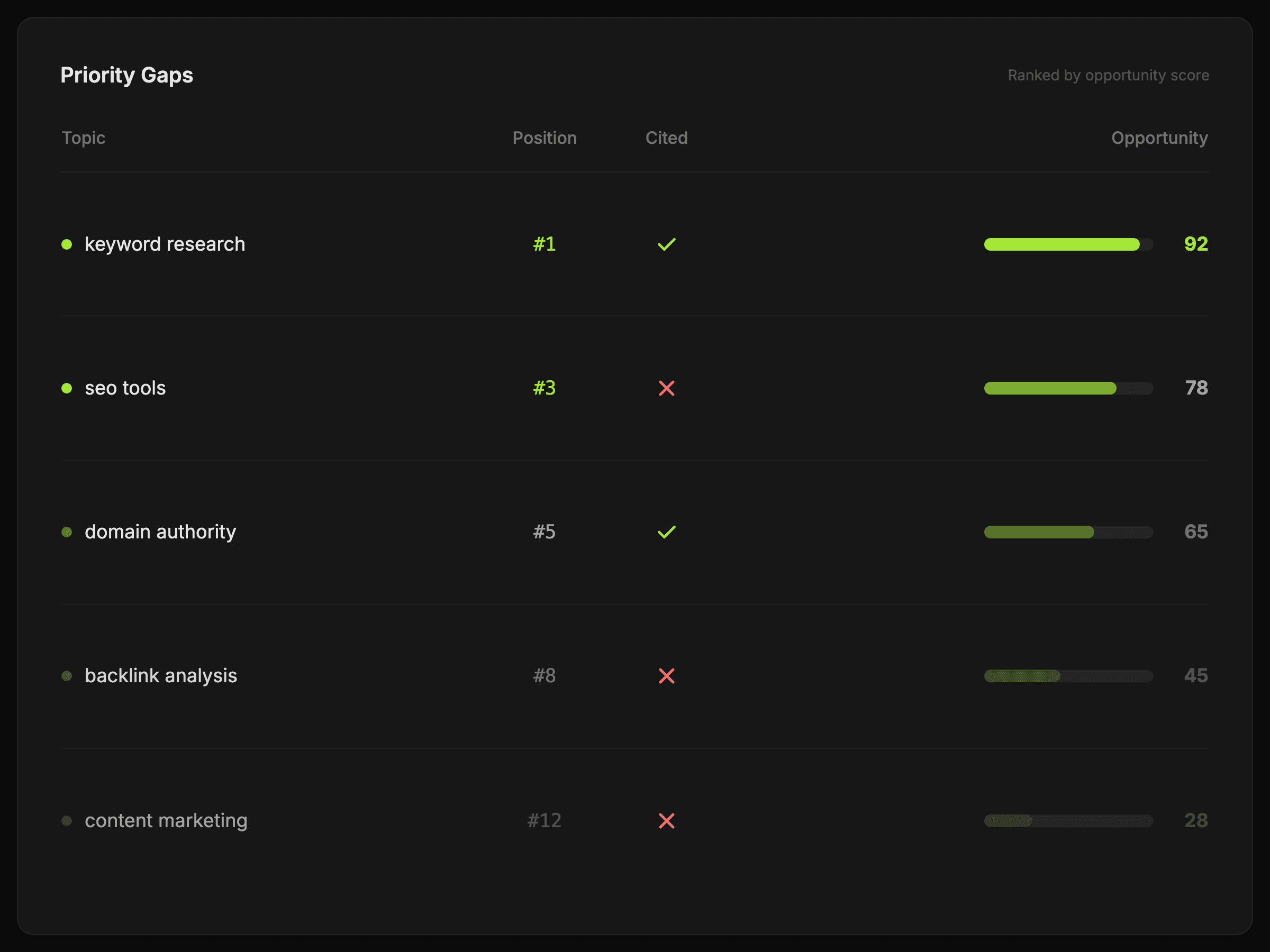Sort by the Opportunity column header
This screenshot has height=952, width=1270.
click(1159, 138)
